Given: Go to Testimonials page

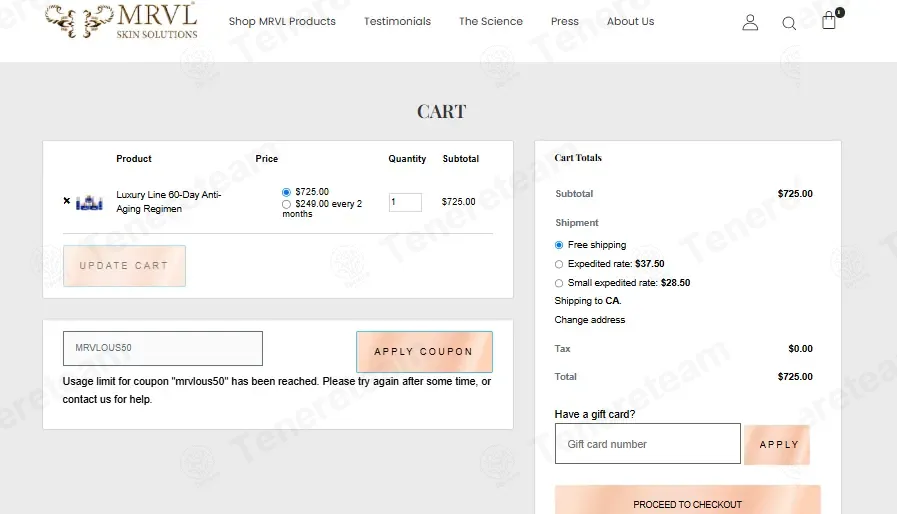Looking at the screenshot, I should [397, 22].
